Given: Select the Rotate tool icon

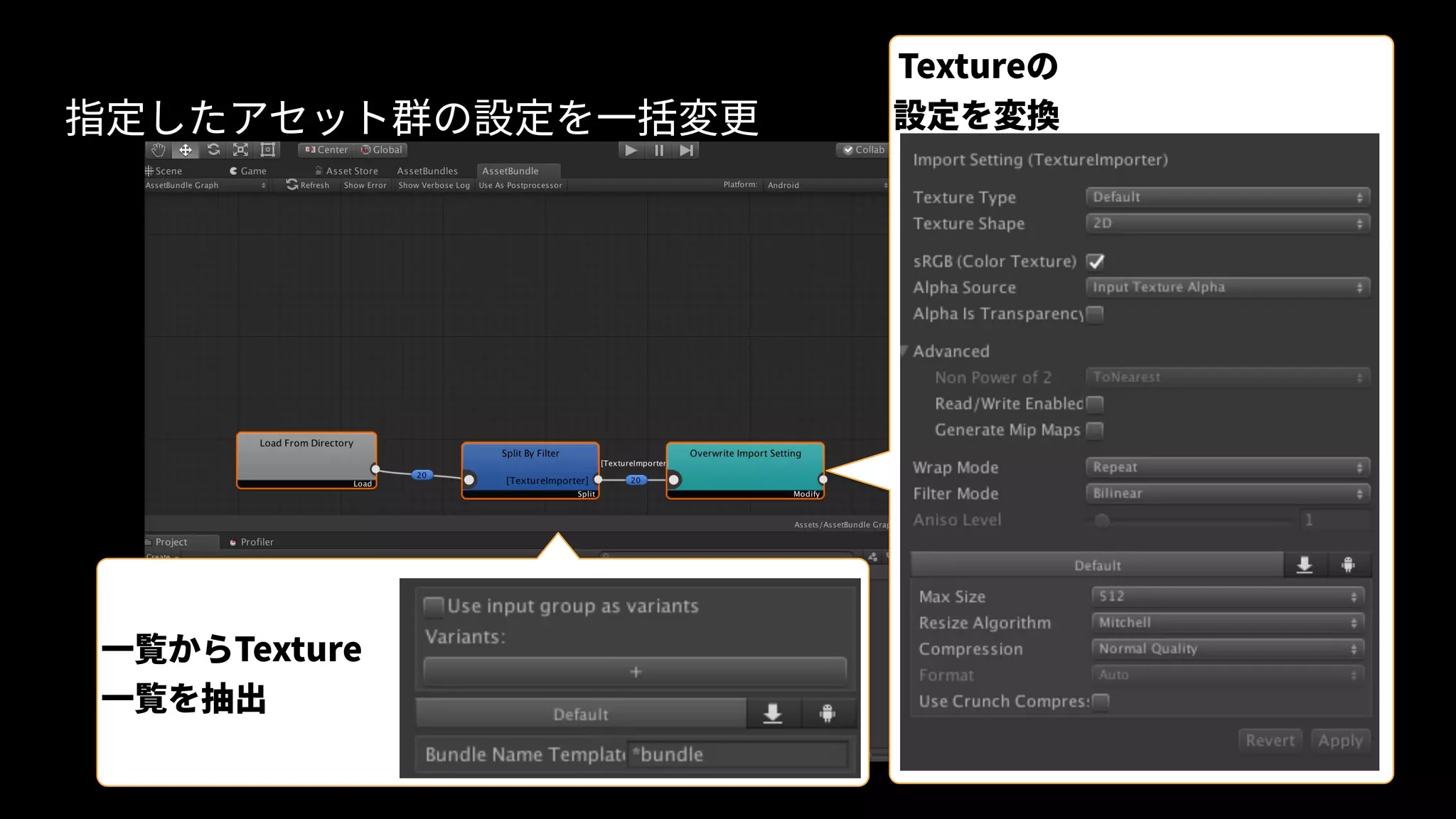Looking at the screenshot, I should coord(213,150).
